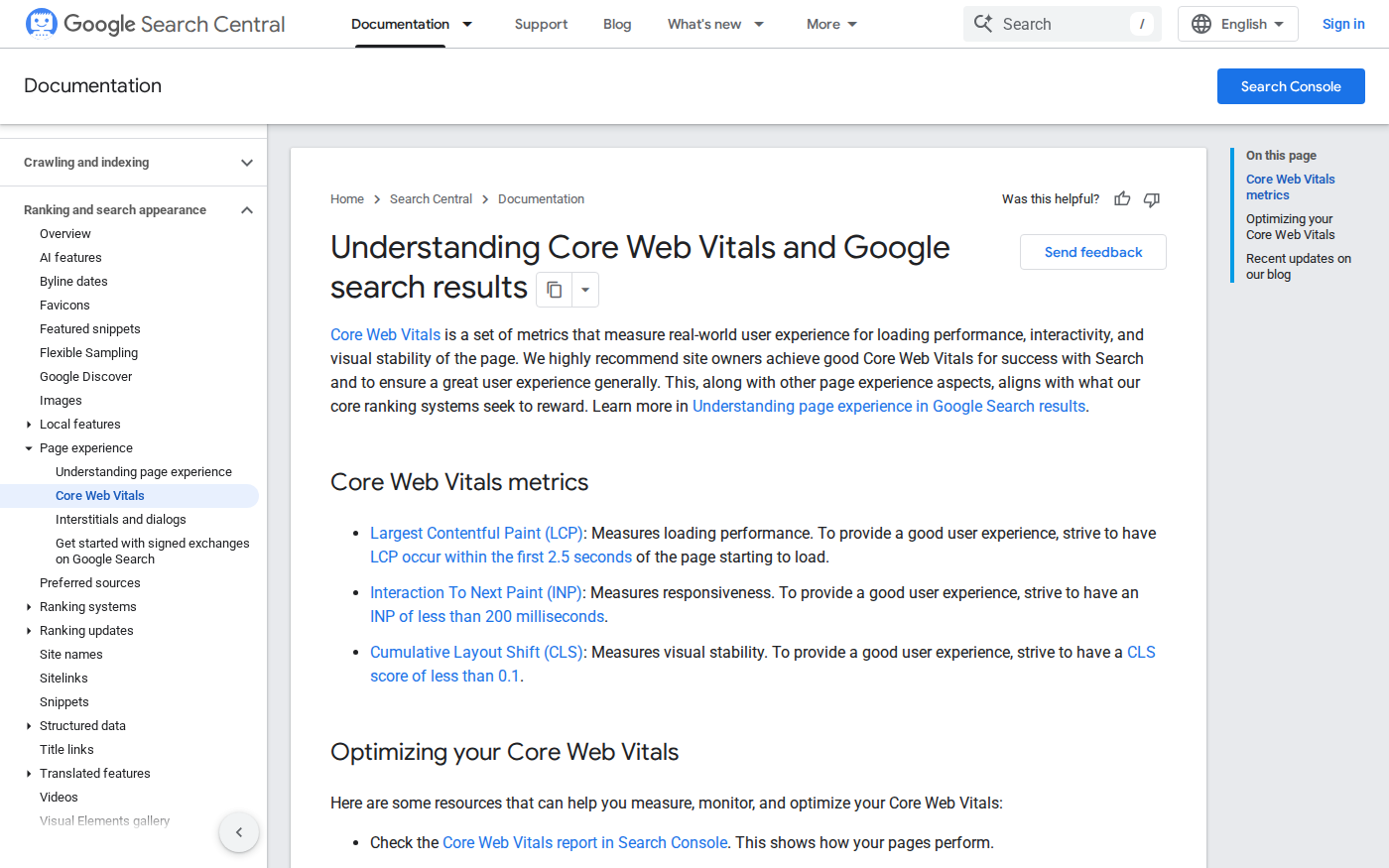Click the thumbs up helpful icon

click(1122, 199)
